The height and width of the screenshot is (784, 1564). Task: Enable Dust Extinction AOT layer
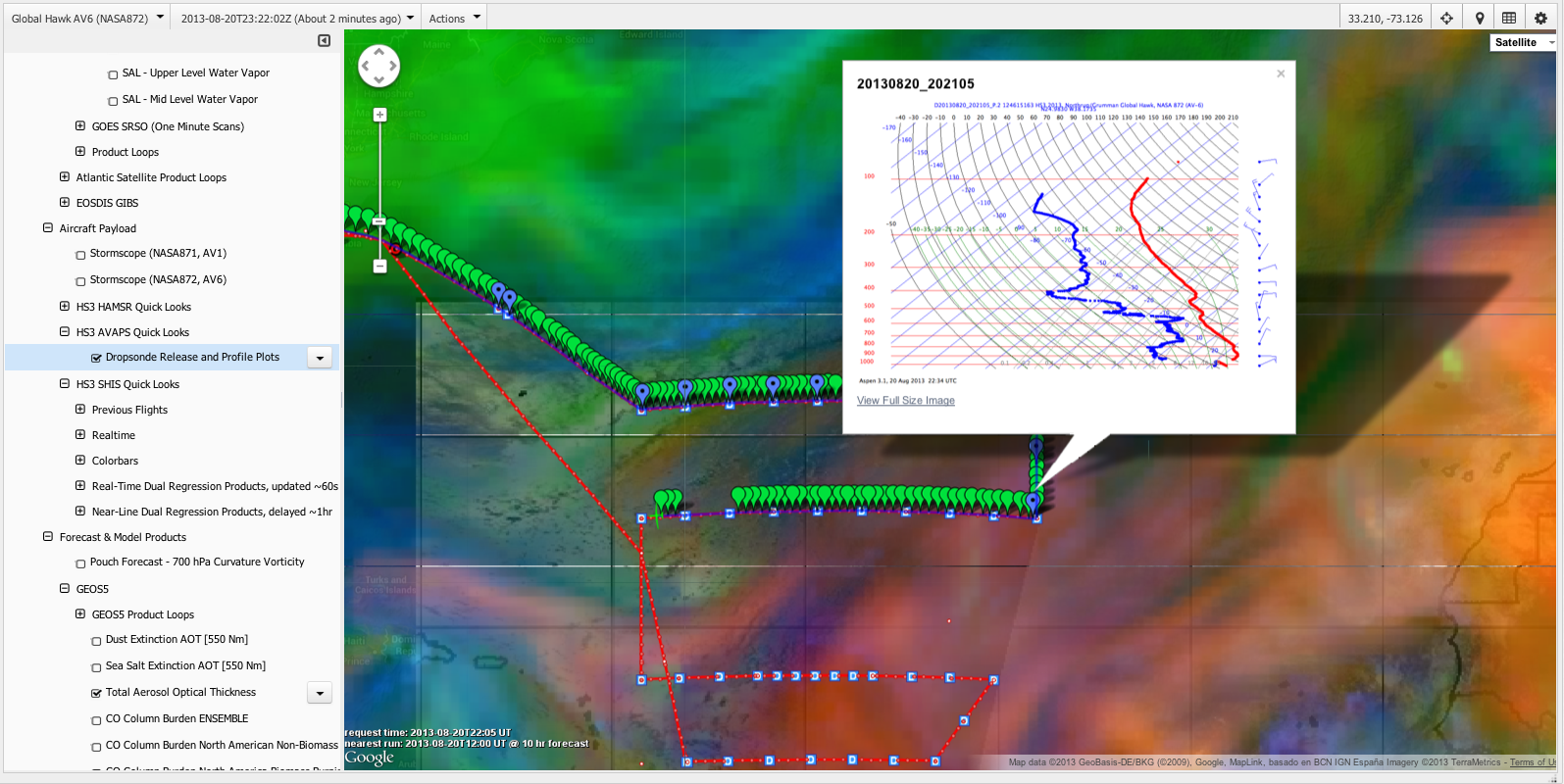coord(97,641)
